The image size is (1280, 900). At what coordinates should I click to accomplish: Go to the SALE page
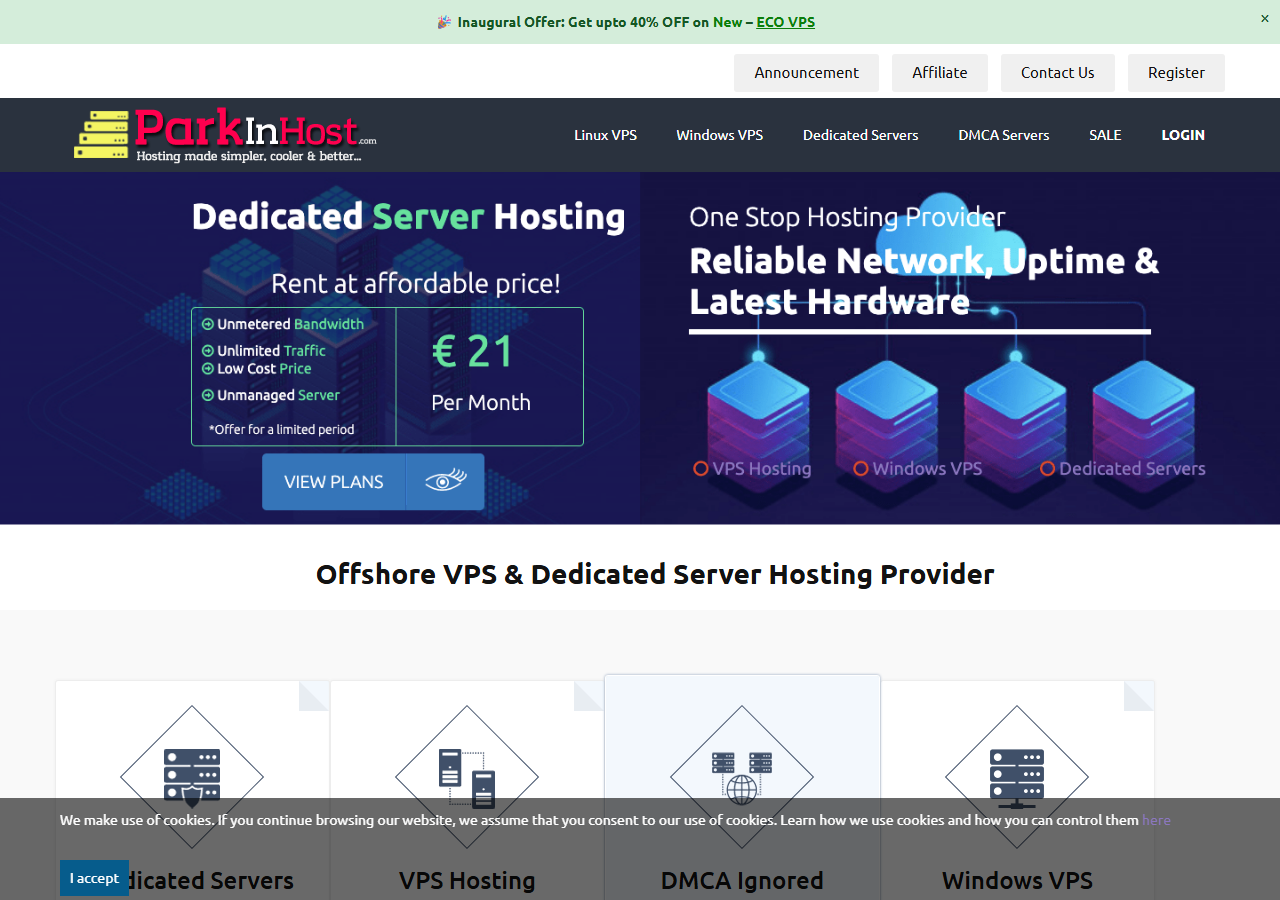pos(1105,135)
